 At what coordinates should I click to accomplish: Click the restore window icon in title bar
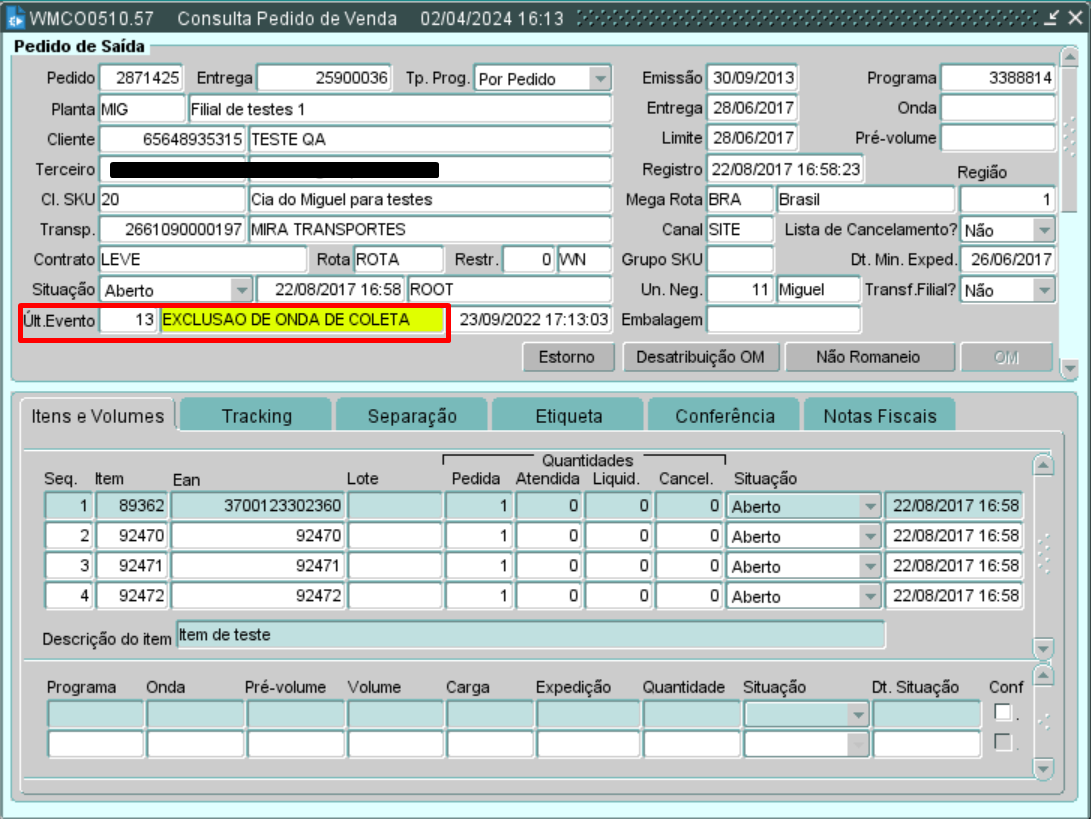click(x=1051, y=17)
